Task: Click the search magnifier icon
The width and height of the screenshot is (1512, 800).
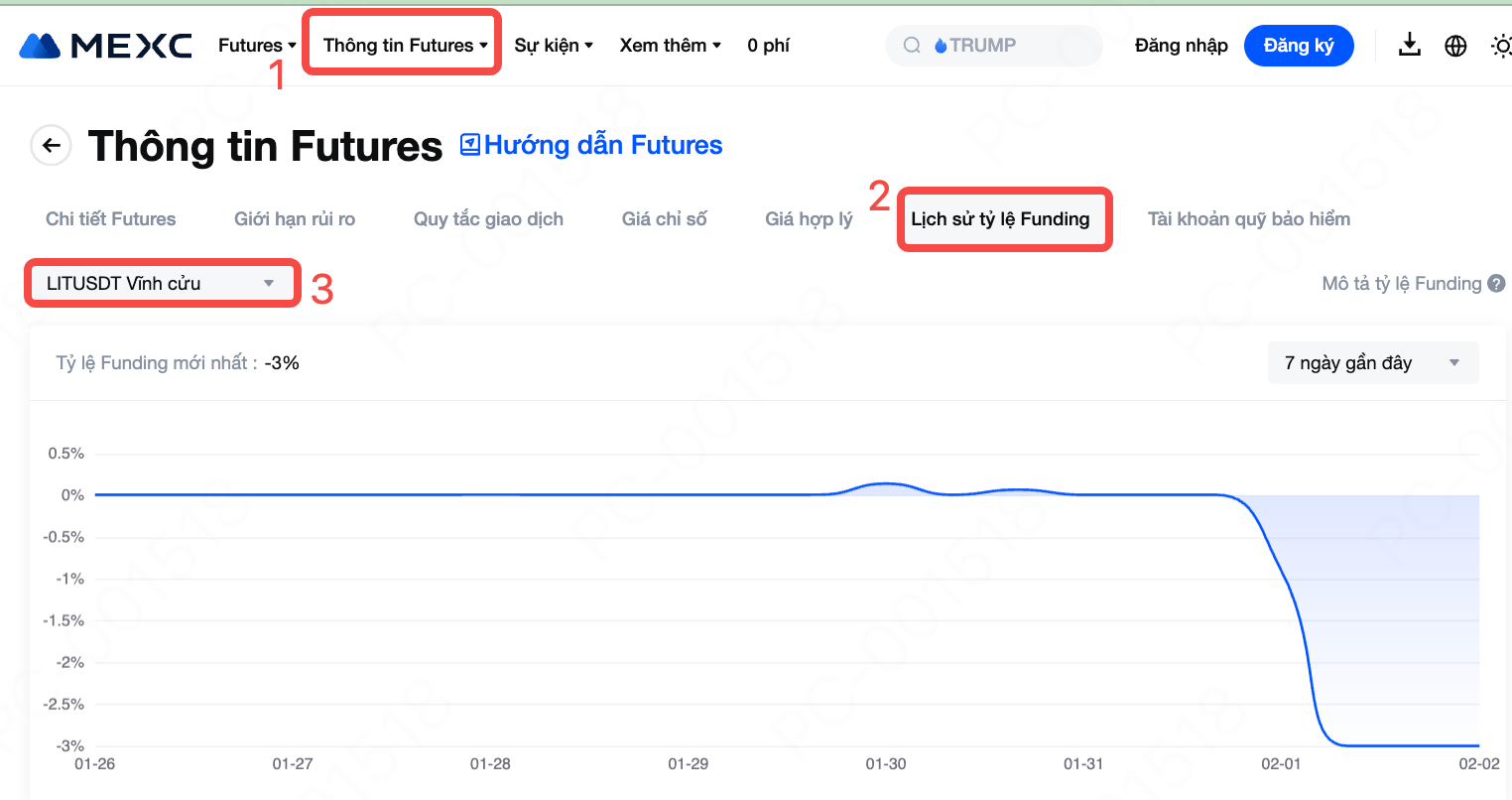Action: pos(912,46)
